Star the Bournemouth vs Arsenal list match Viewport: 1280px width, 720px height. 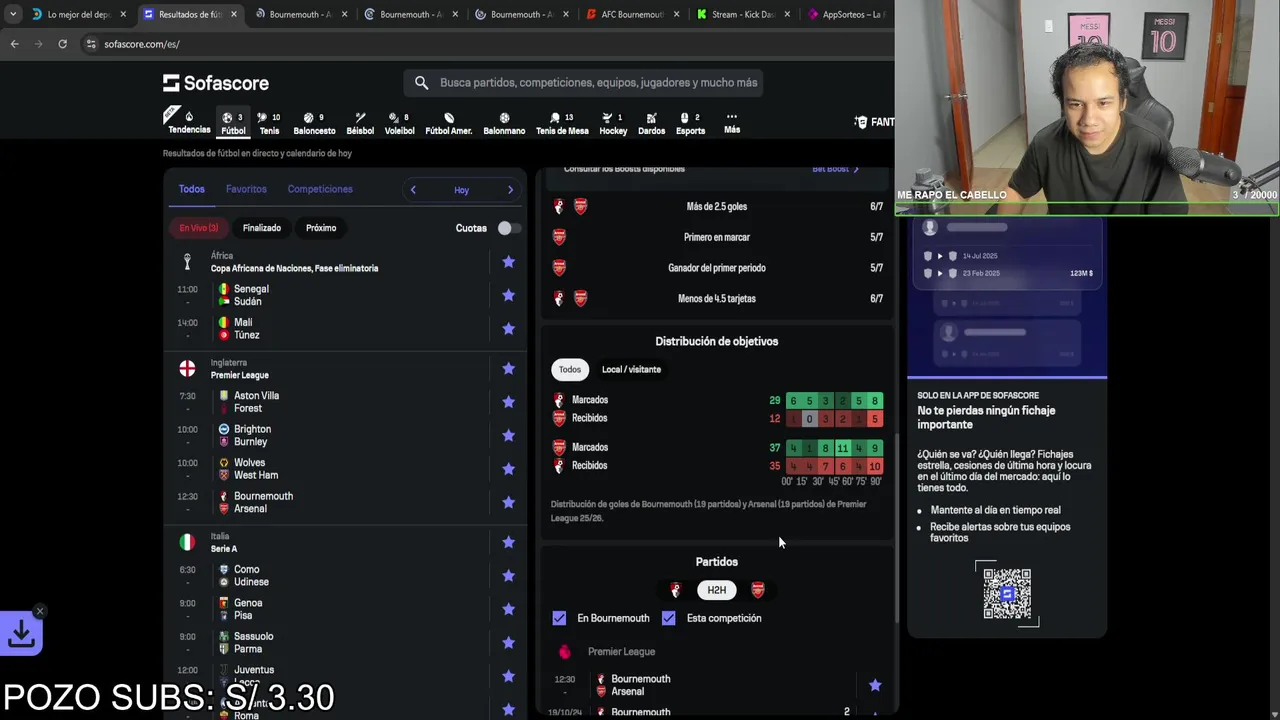click(x=508, y=502)
